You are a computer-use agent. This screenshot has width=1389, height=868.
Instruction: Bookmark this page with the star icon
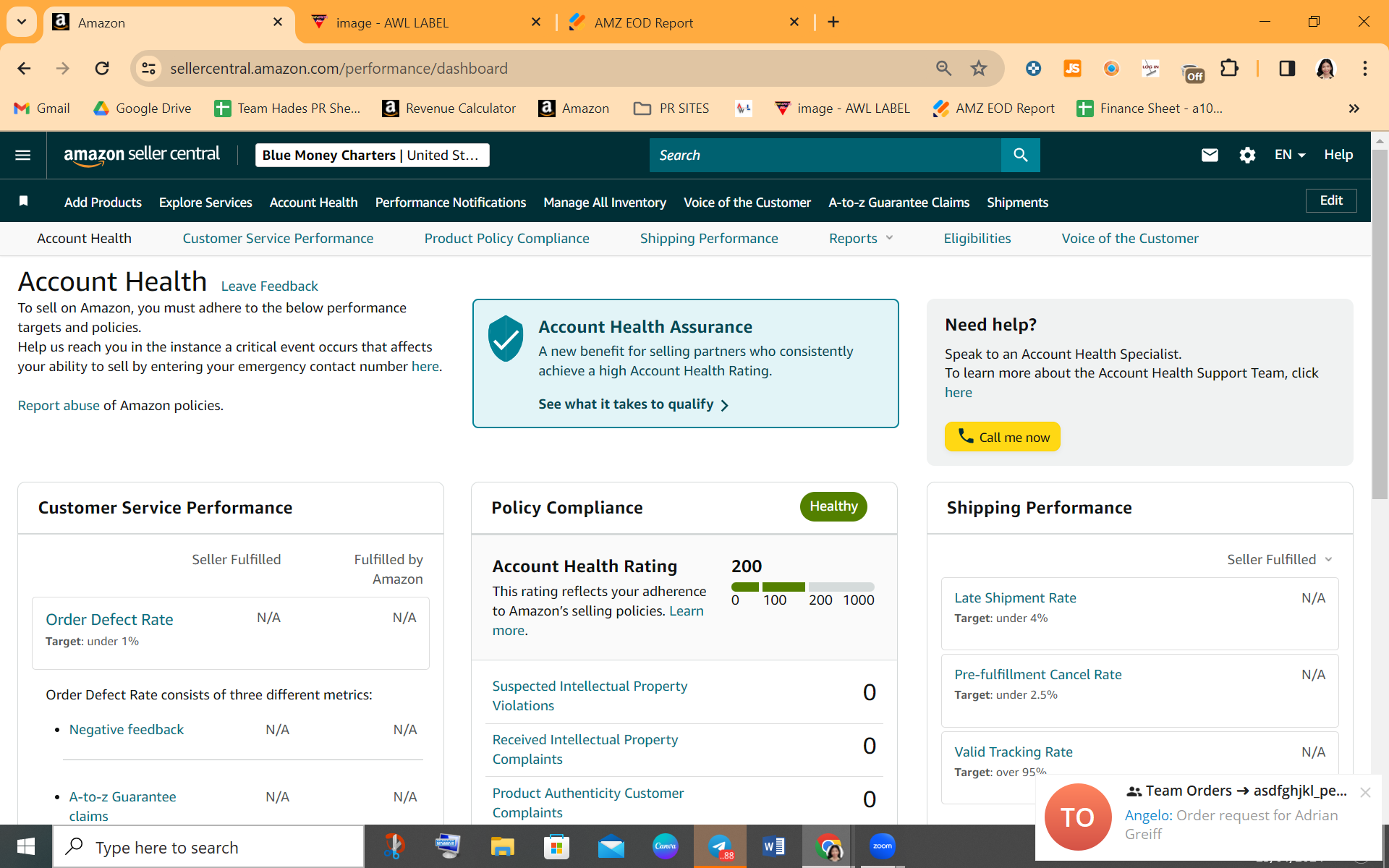point(979,69)
